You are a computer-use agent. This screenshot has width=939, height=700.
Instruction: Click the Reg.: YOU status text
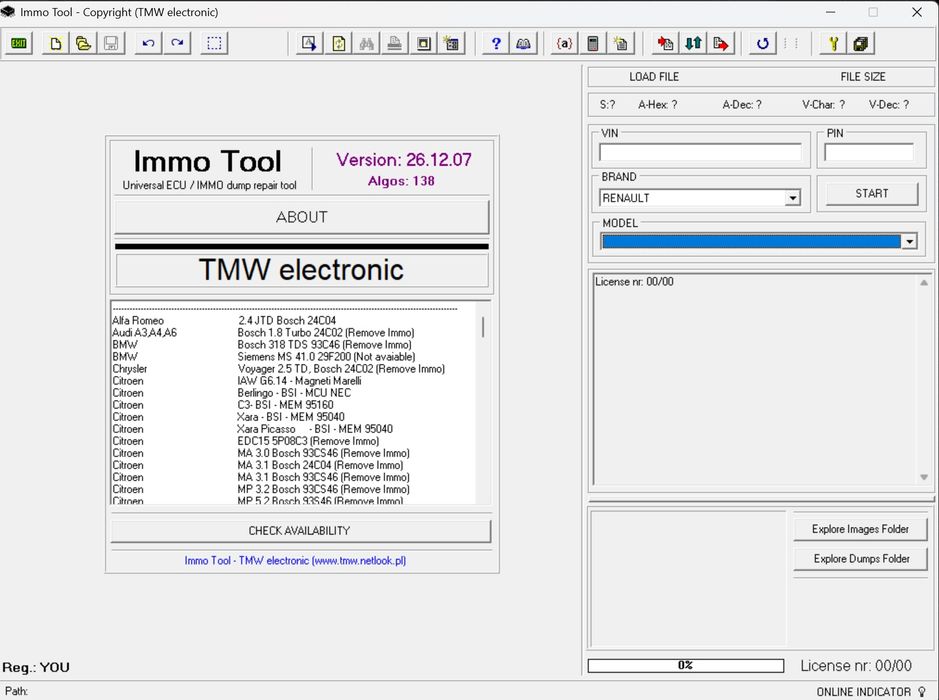(x=36, y=667)
